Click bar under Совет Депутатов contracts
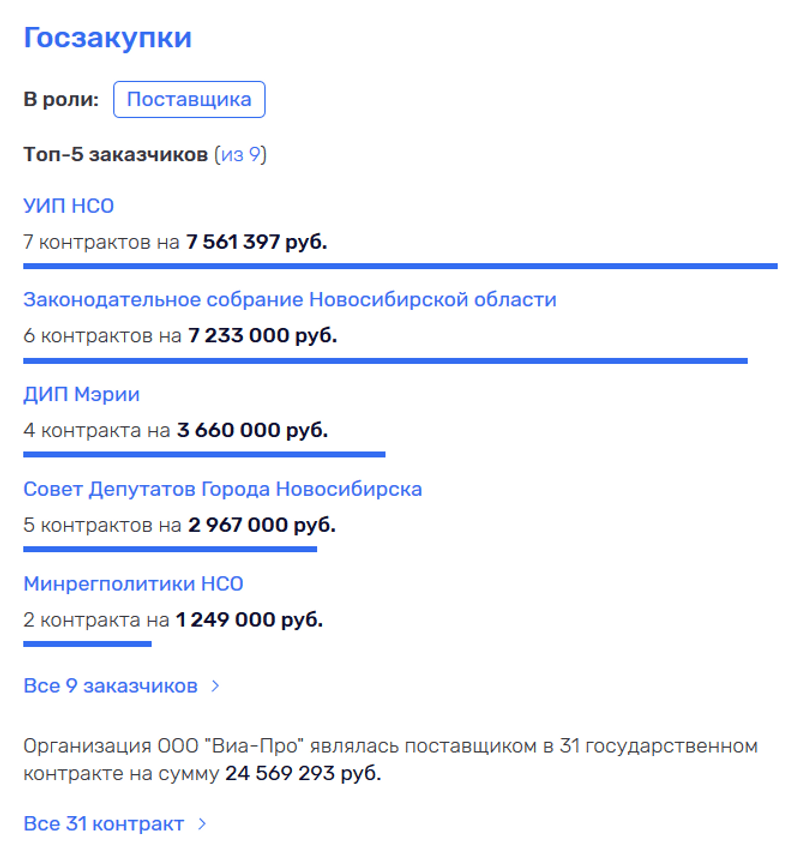Image resolution: width=800 pixels, height=860 pixels. (170, 548)
